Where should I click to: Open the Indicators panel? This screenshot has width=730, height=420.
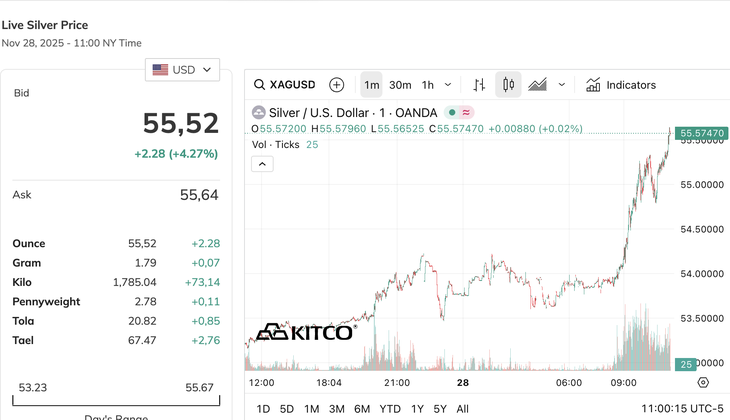coord(621,85)
